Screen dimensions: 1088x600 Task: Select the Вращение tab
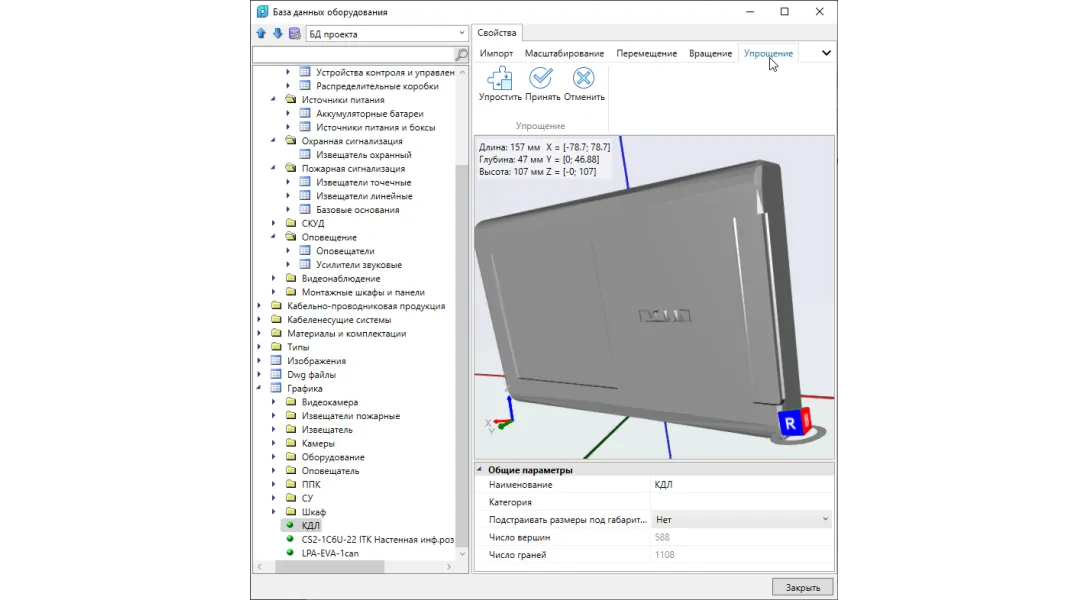click(710, 53)
